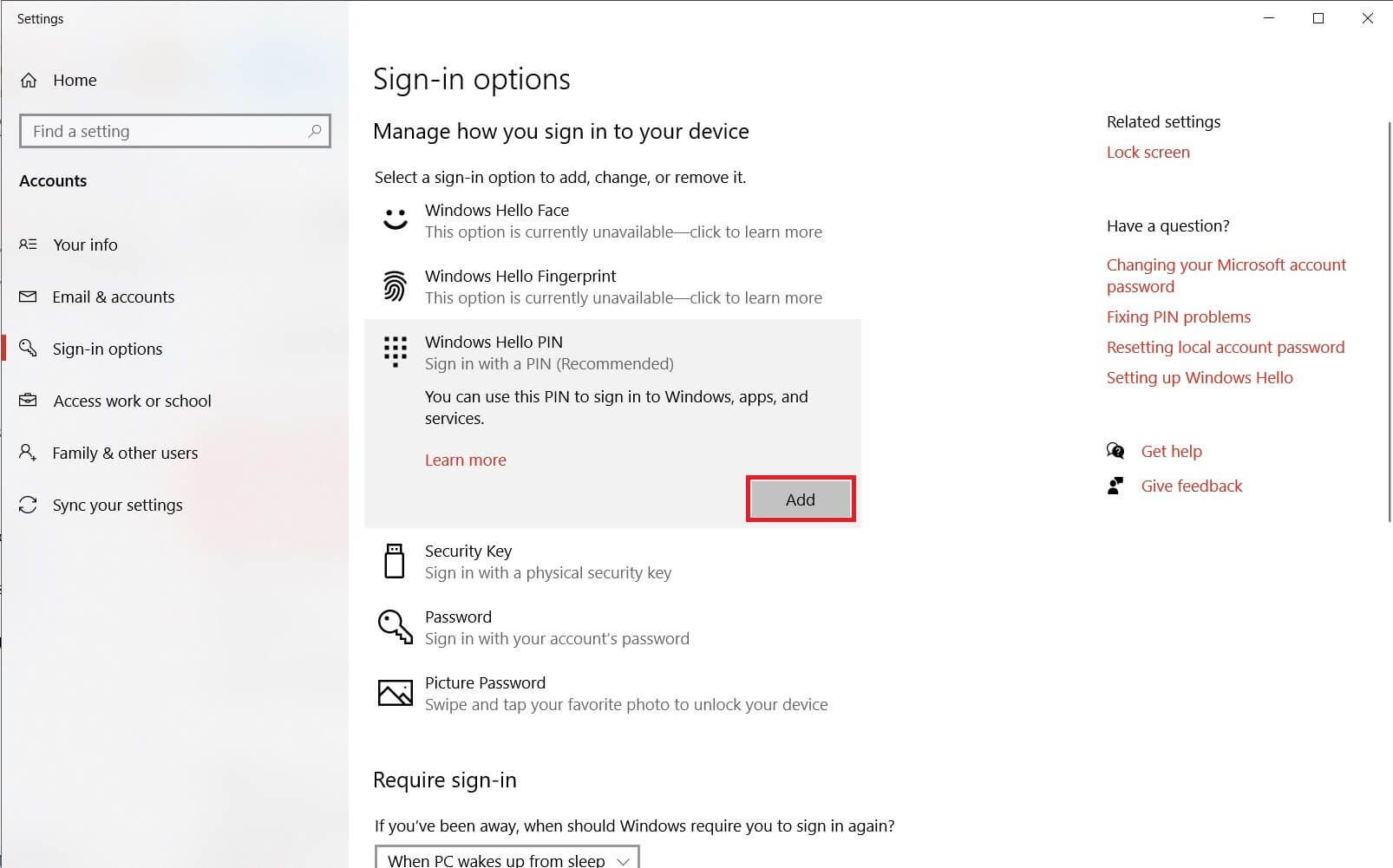This screenshot has height=868, width=1393.
Task: Click the Picture Password image icon
Action: 396,692
